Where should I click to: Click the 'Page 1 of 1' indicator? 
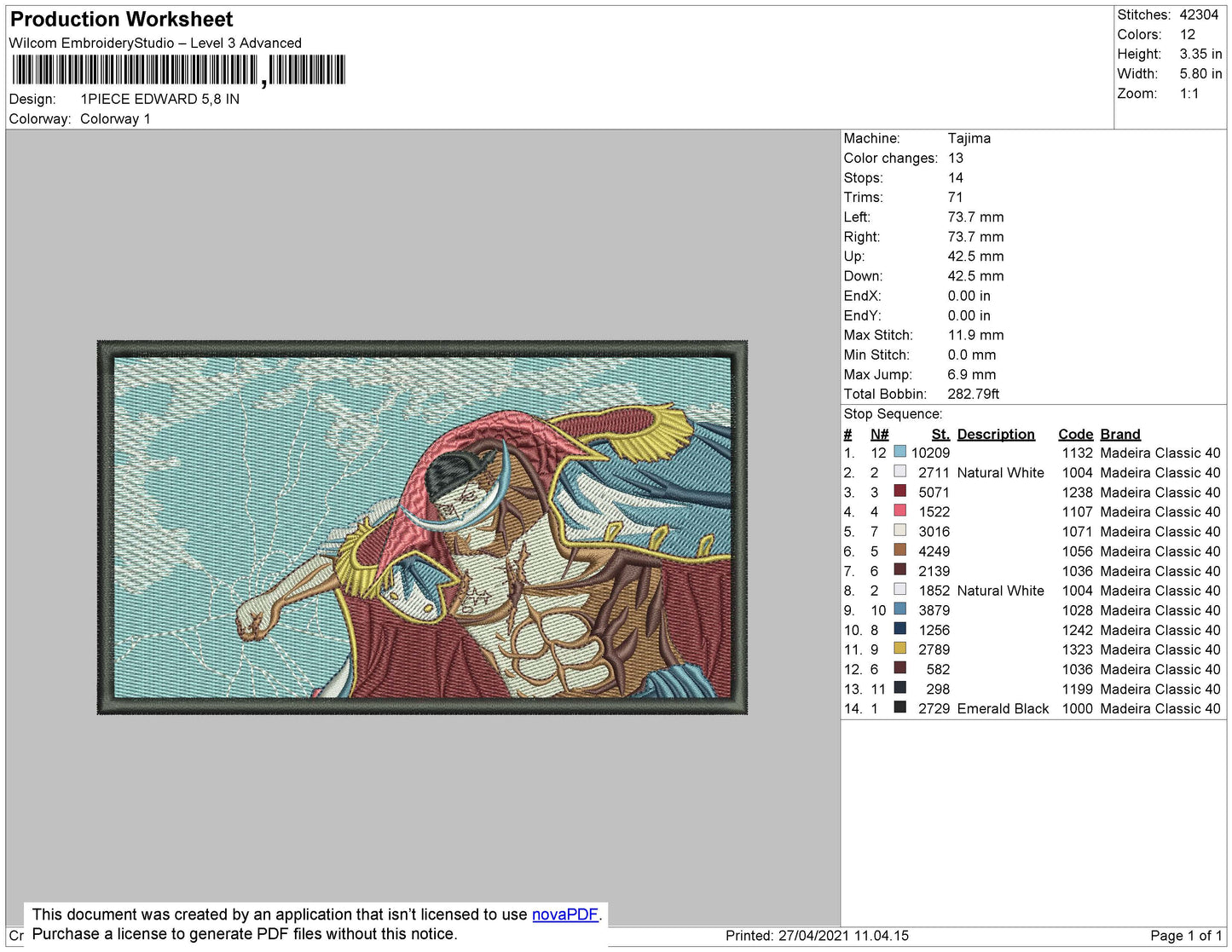(1186, 935)
